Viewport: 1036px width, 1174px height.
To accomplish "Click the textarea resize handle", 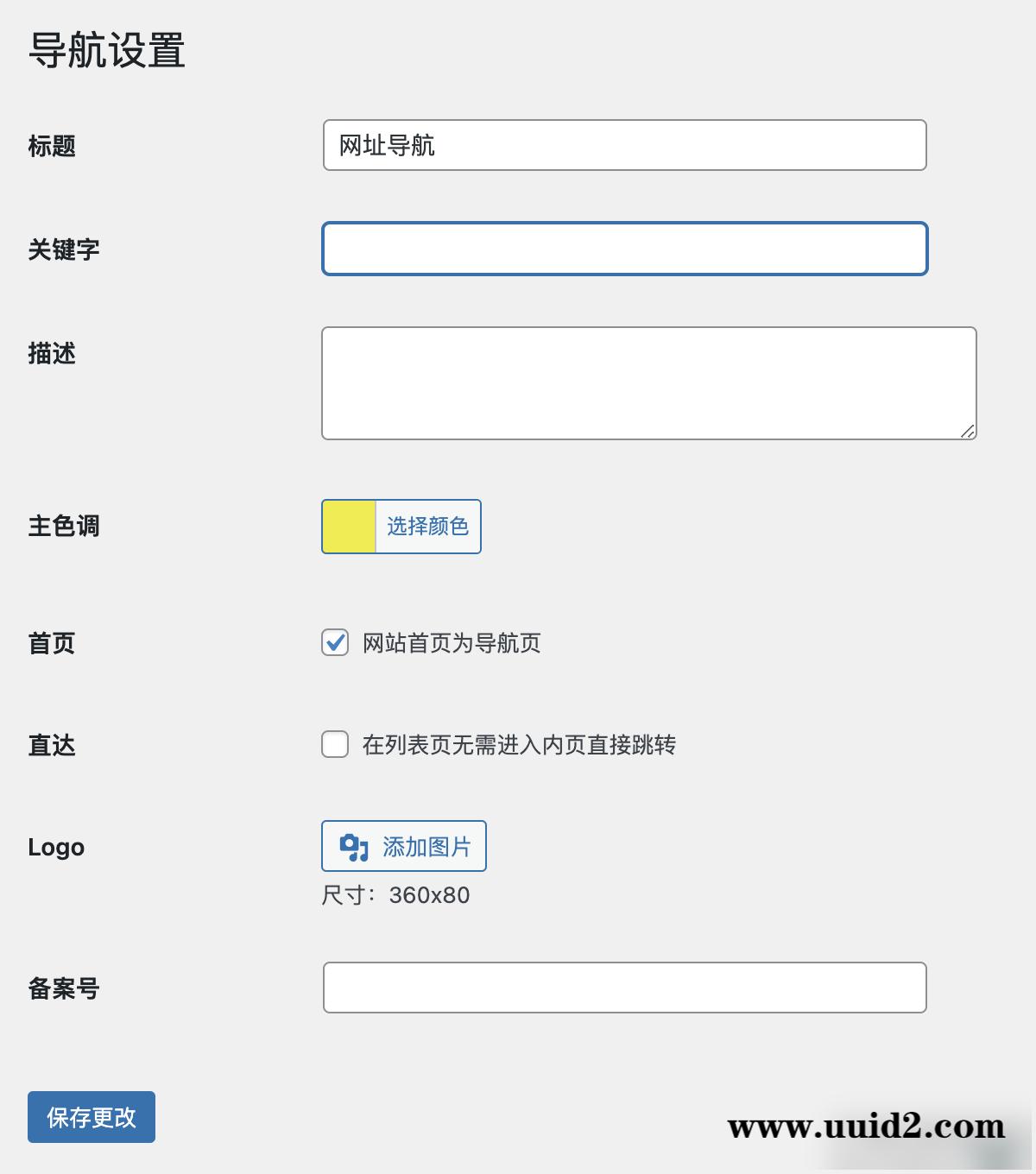I will pyautogui.click(x=969, y=432).
